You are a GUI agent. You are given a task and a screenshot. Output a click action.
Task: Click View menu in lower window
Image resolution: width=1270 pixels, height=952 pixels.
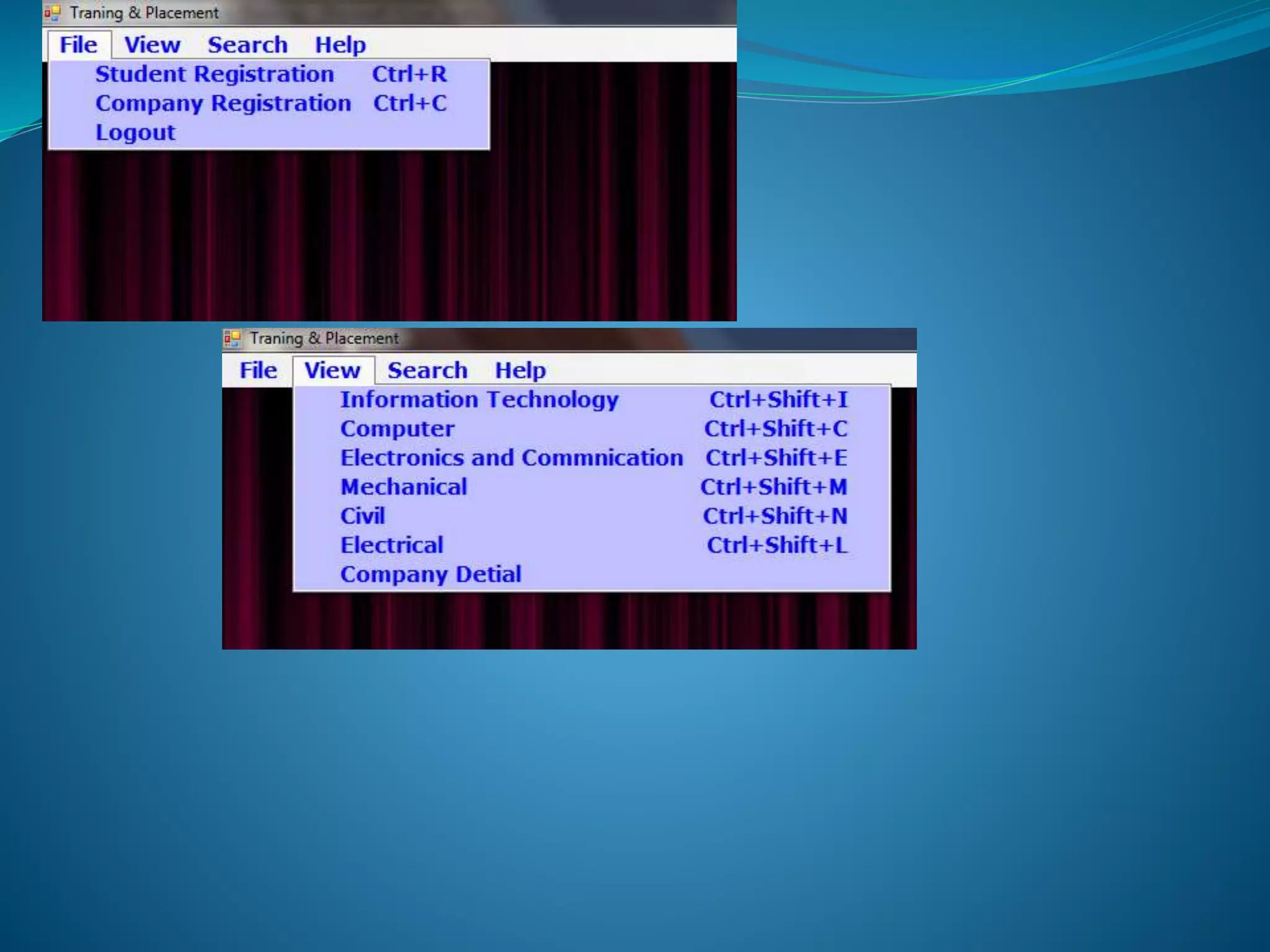[332, 371]
